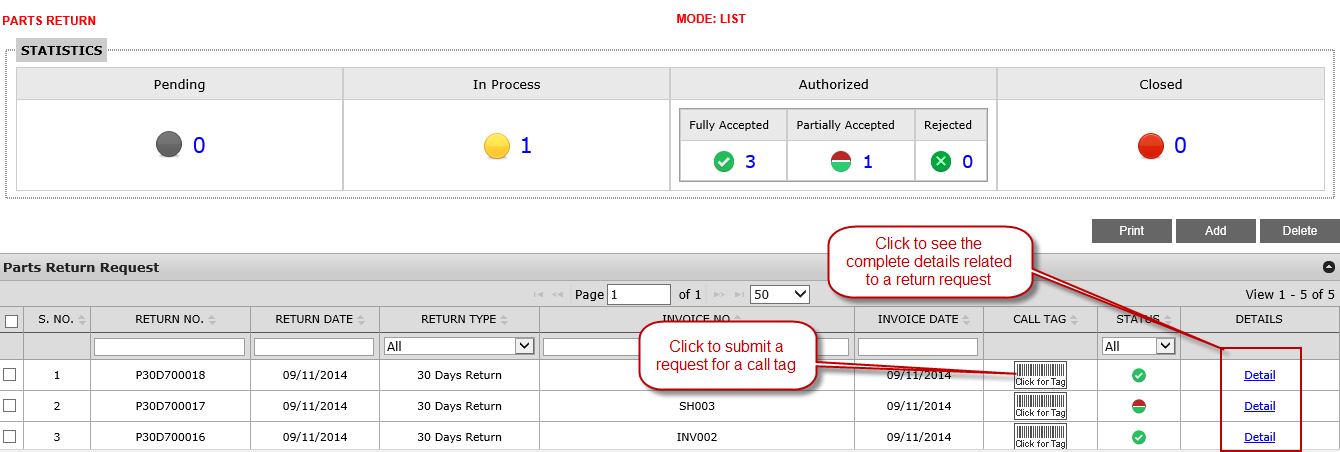Screen dimensions: 1340x452
Task: Check the box for return P30D700017
Action: click(10, 406)
